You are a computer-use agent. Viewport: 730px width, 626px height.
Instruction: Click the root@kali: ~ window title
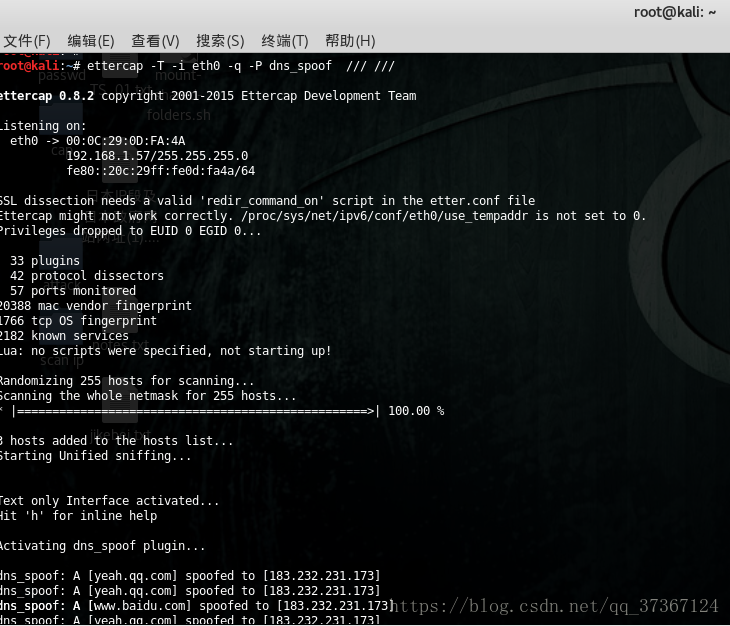pyautogui.click(x=675, y=12)
